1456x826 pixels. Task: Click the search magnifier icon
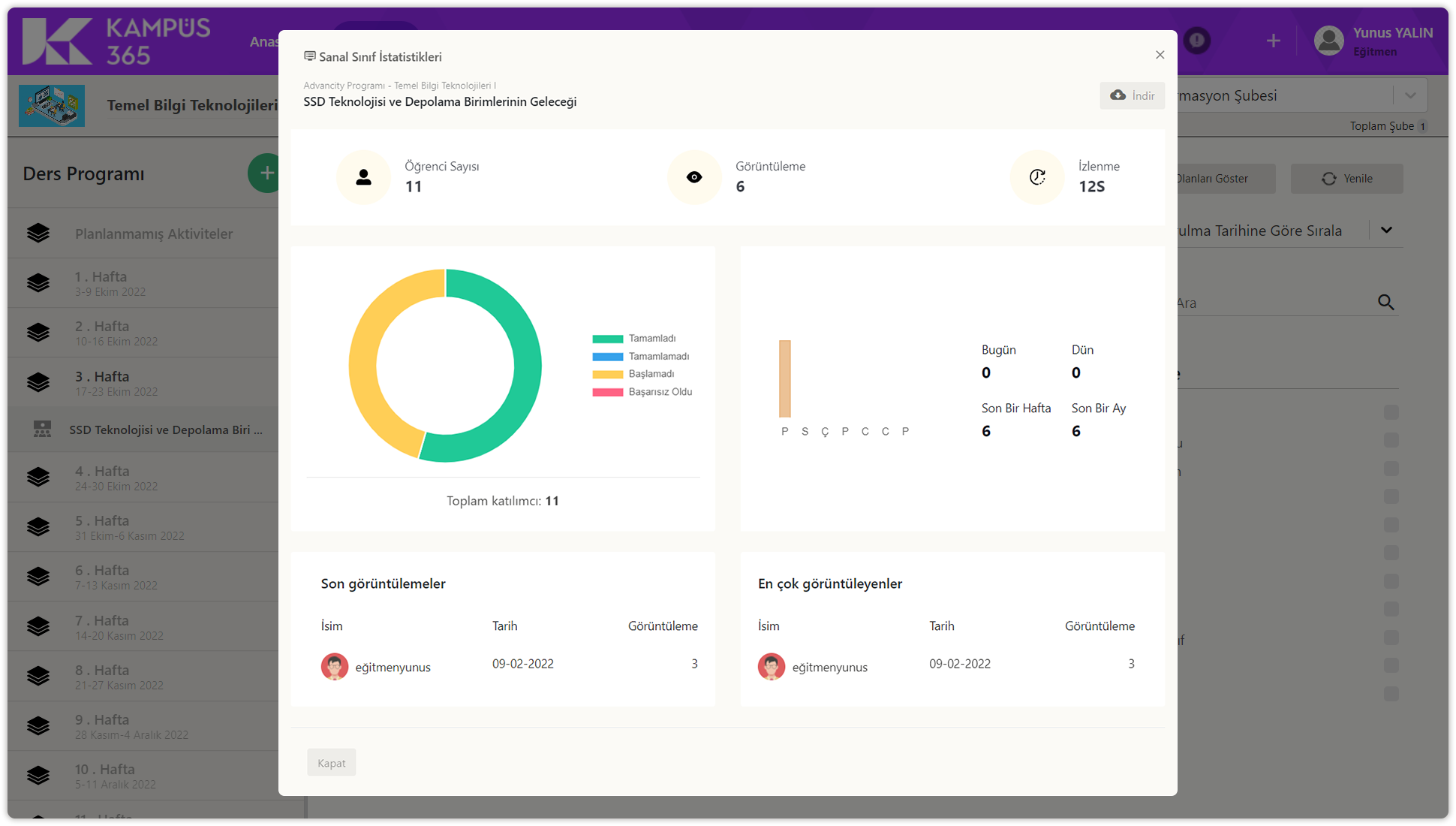tap(1385, 303)
